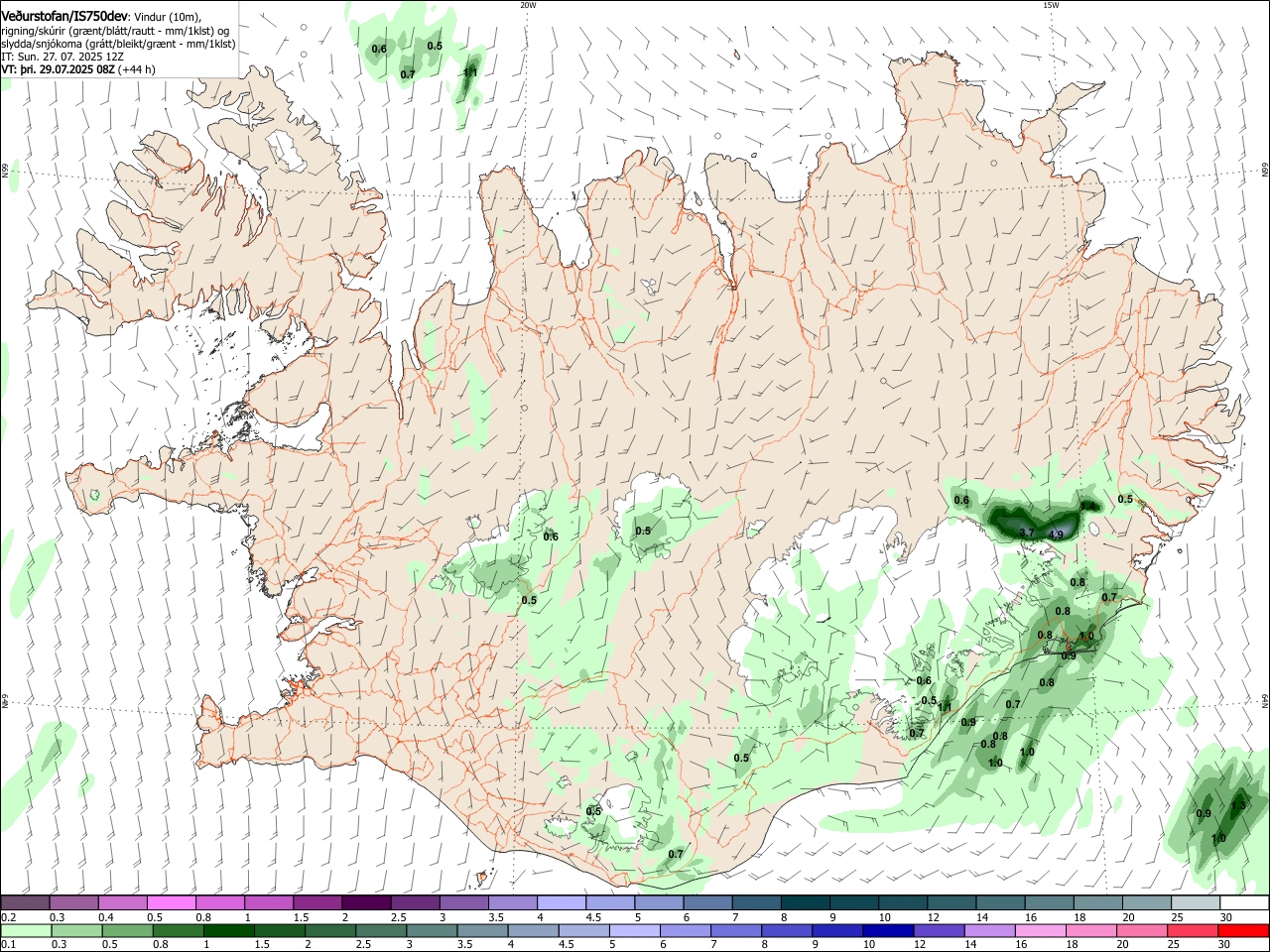Viewport: 1270px width, 952px height.
Task: Select the dark purple 2 swatch in the snow scale
Action: (365, 902)
